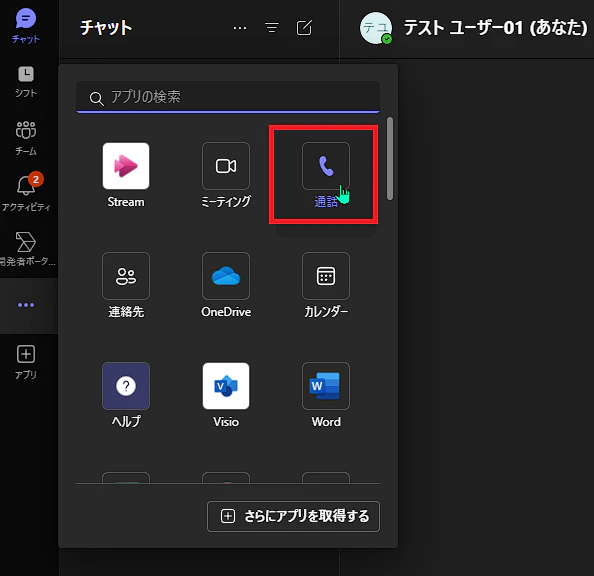
Task: Click the chat filter icon
Action: (x=272, y=28)
